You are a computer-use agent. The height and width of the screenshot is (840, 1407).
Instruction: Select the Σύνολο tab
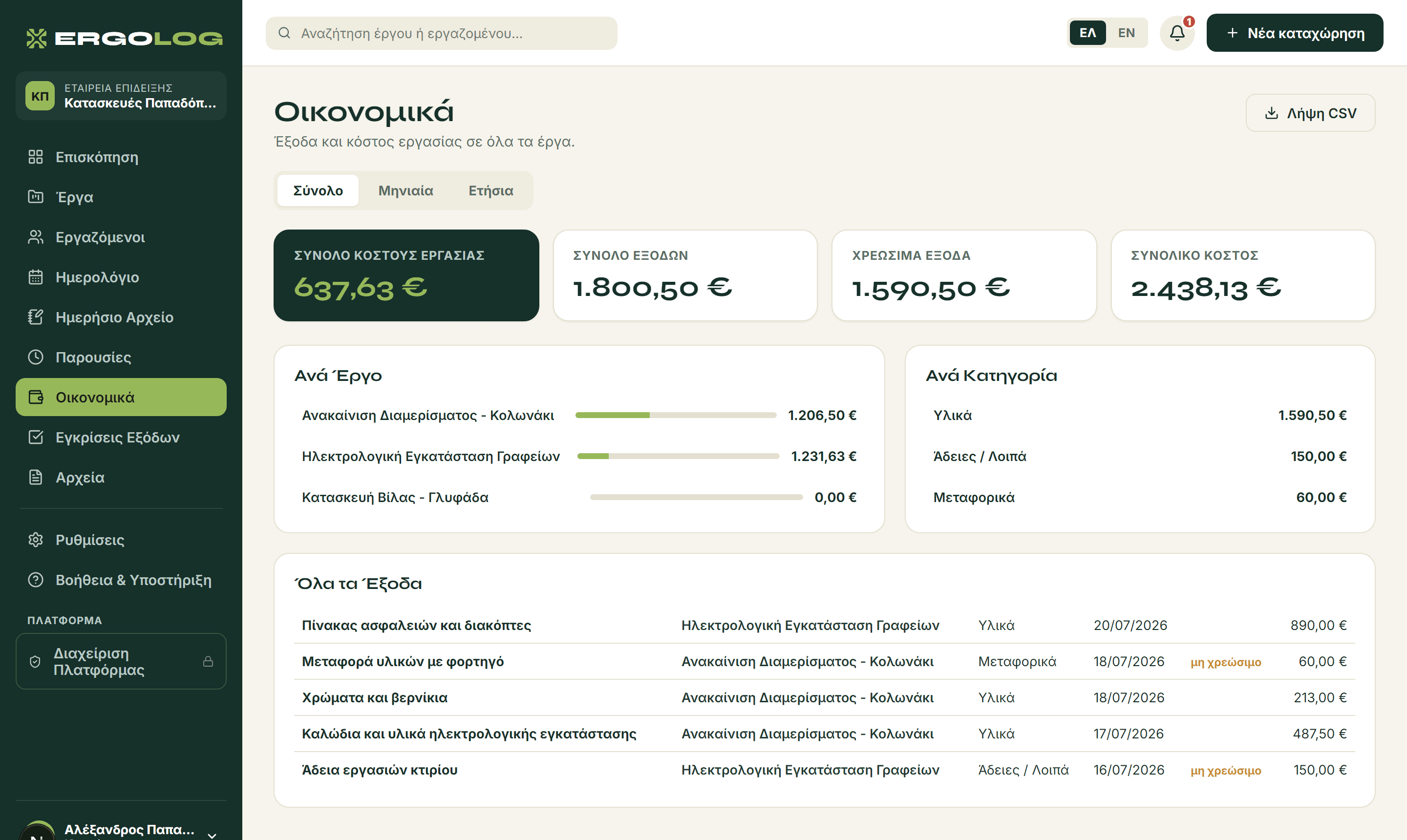pyautogui.click(x=318, y=191)
